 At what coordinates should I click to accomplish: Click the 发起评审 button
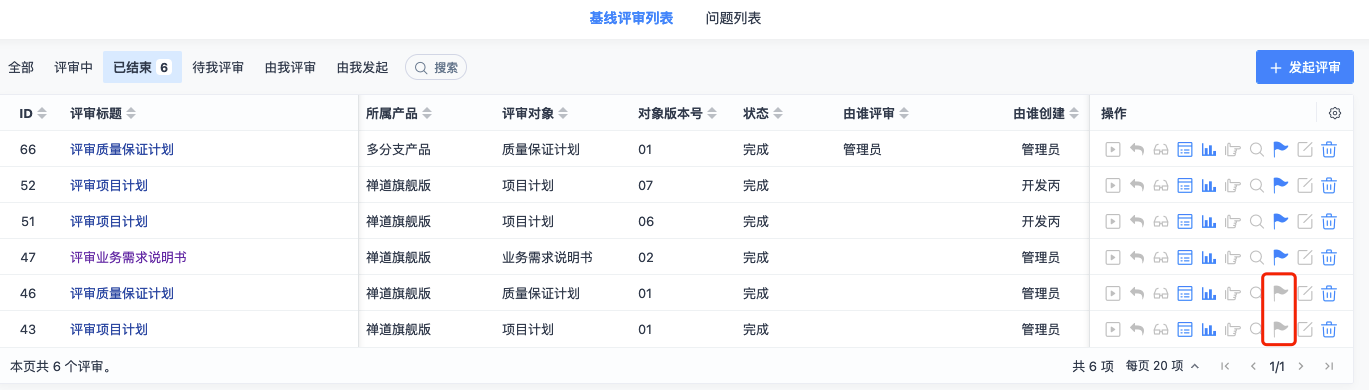tap(1305, 67)
